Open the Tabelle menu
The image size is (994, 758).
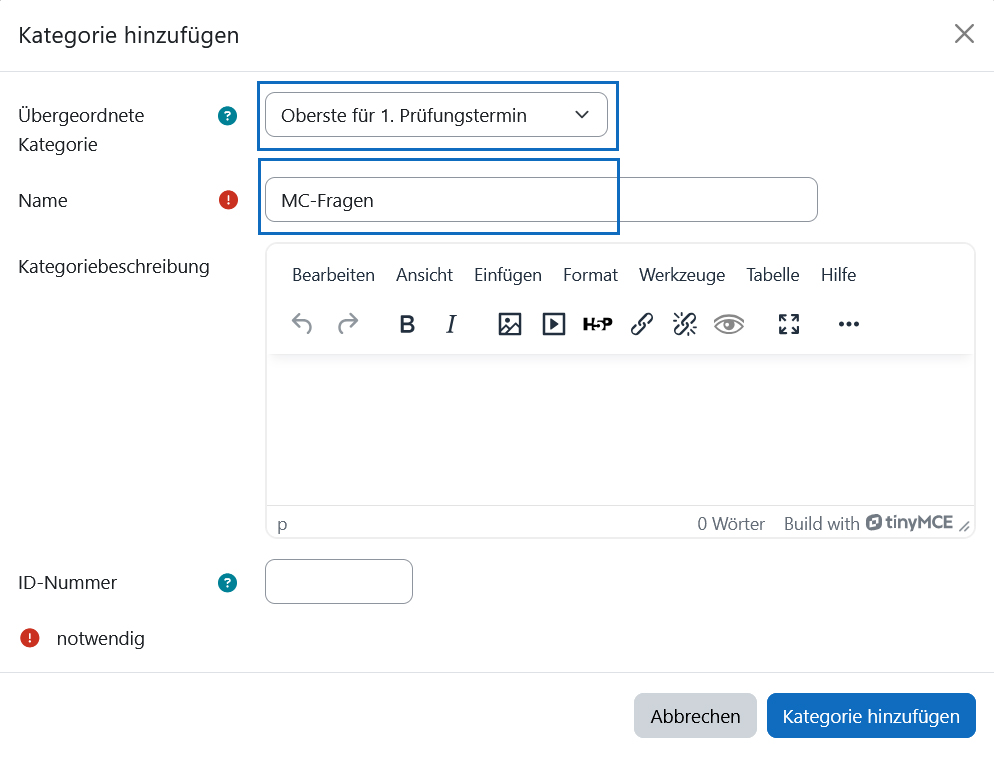773,275
